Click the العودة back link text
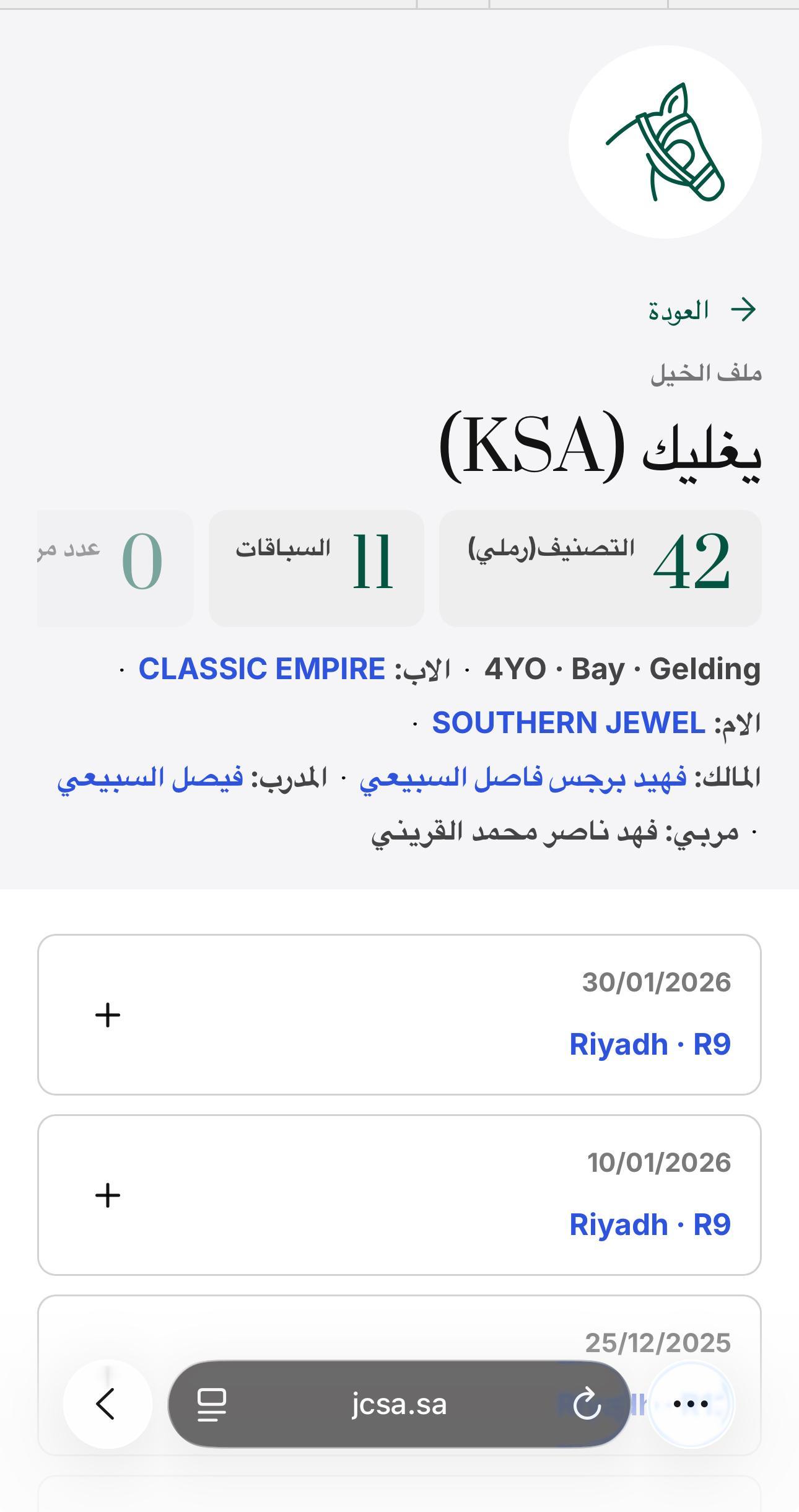 pyautogui.click(x=678, y=310)
